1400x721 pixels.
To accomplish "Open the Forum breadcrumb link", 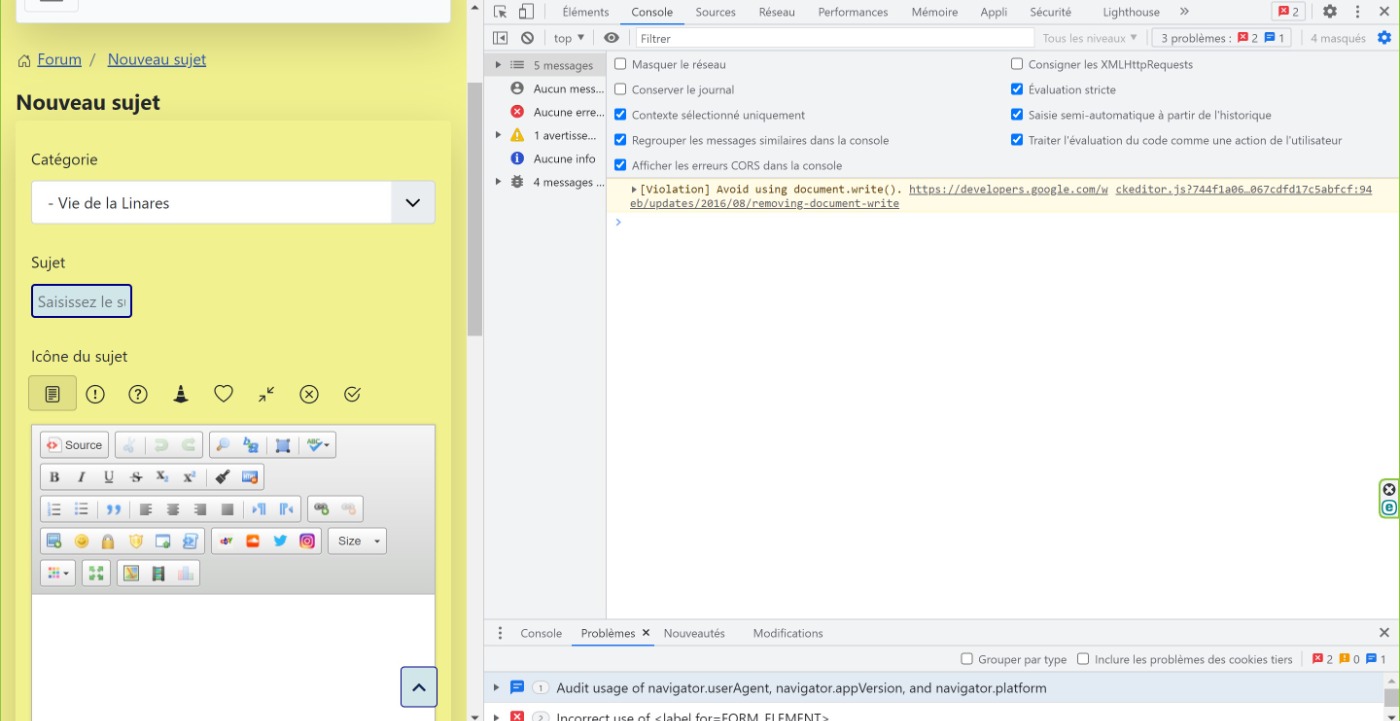I will click(x=59, y=59).
